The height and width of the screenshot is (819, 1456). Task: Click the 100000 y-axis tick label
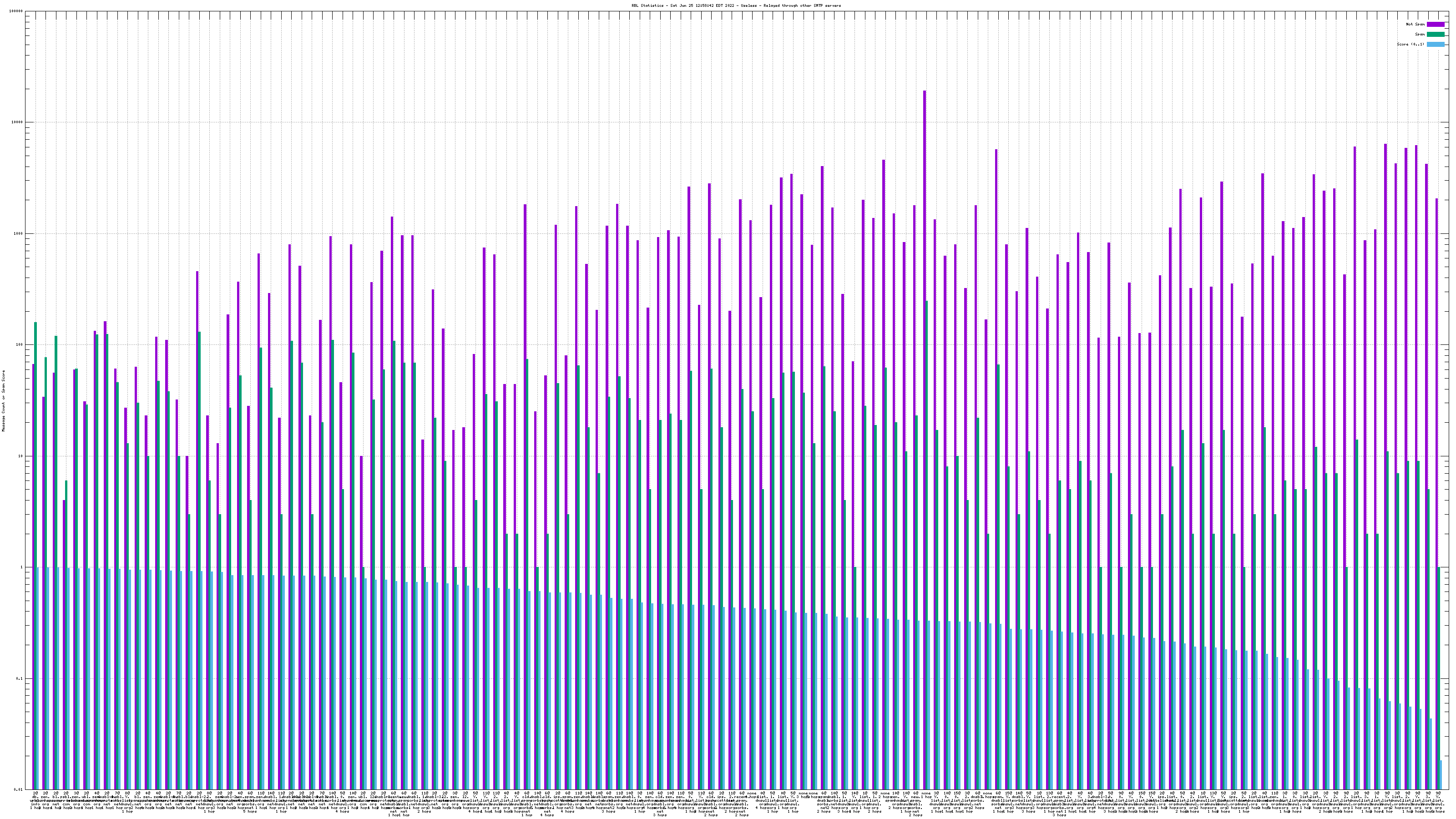(x=17, y=11)
